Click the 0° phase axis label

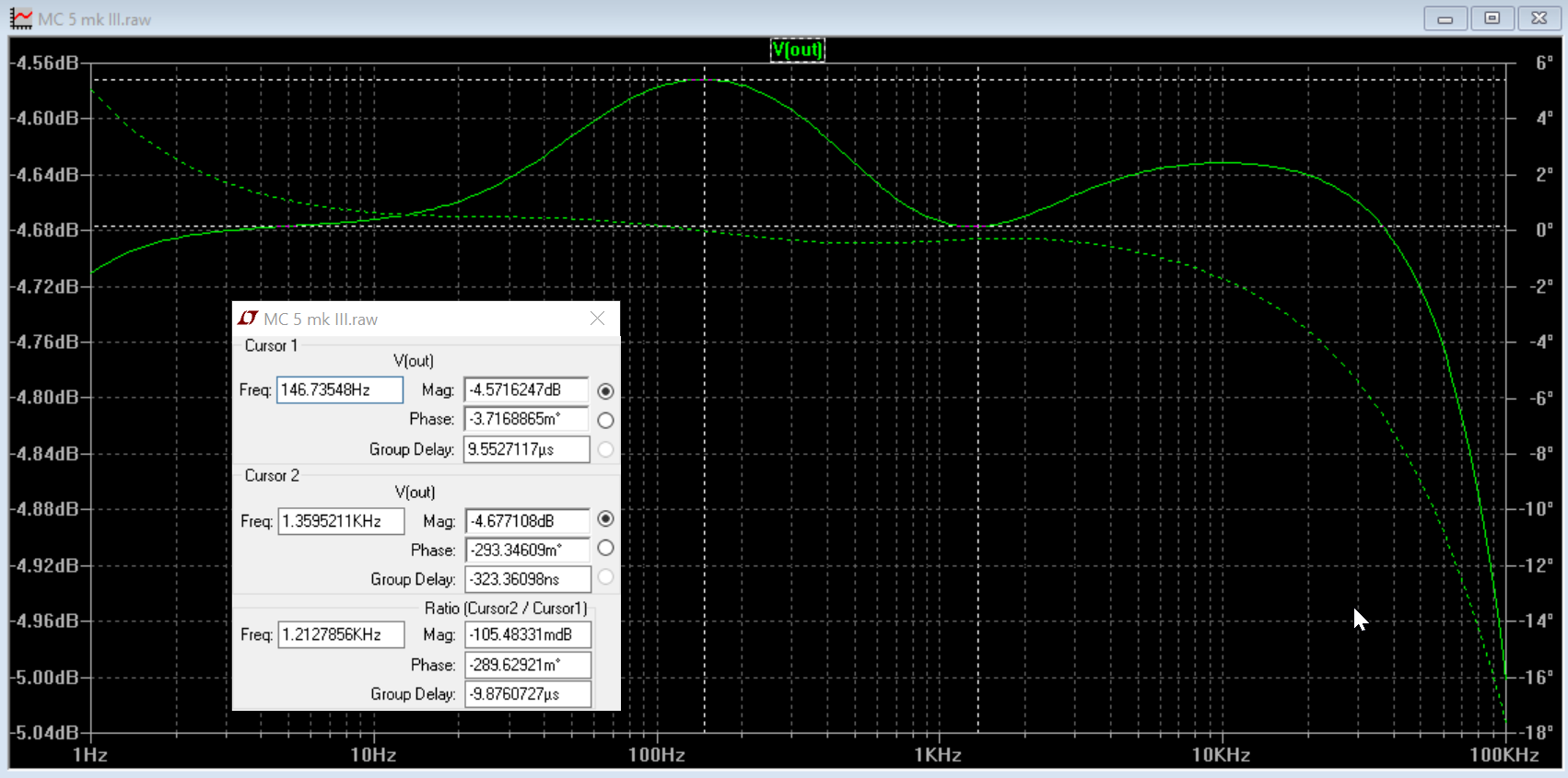point(1544,230)
